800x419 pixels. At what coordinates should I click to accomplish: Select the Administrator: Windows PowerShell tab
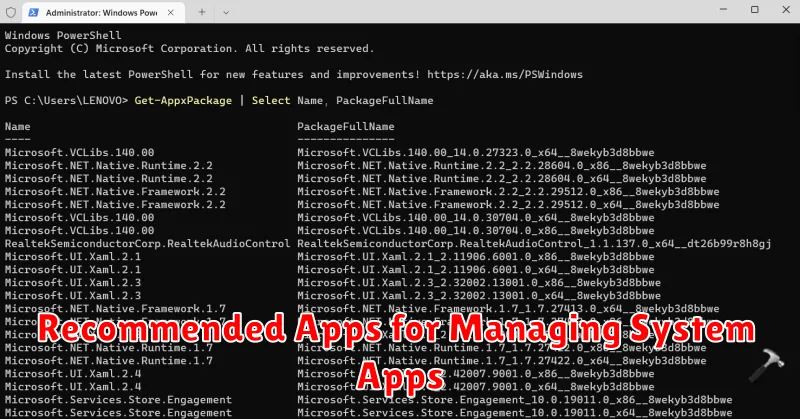[104, 12]
